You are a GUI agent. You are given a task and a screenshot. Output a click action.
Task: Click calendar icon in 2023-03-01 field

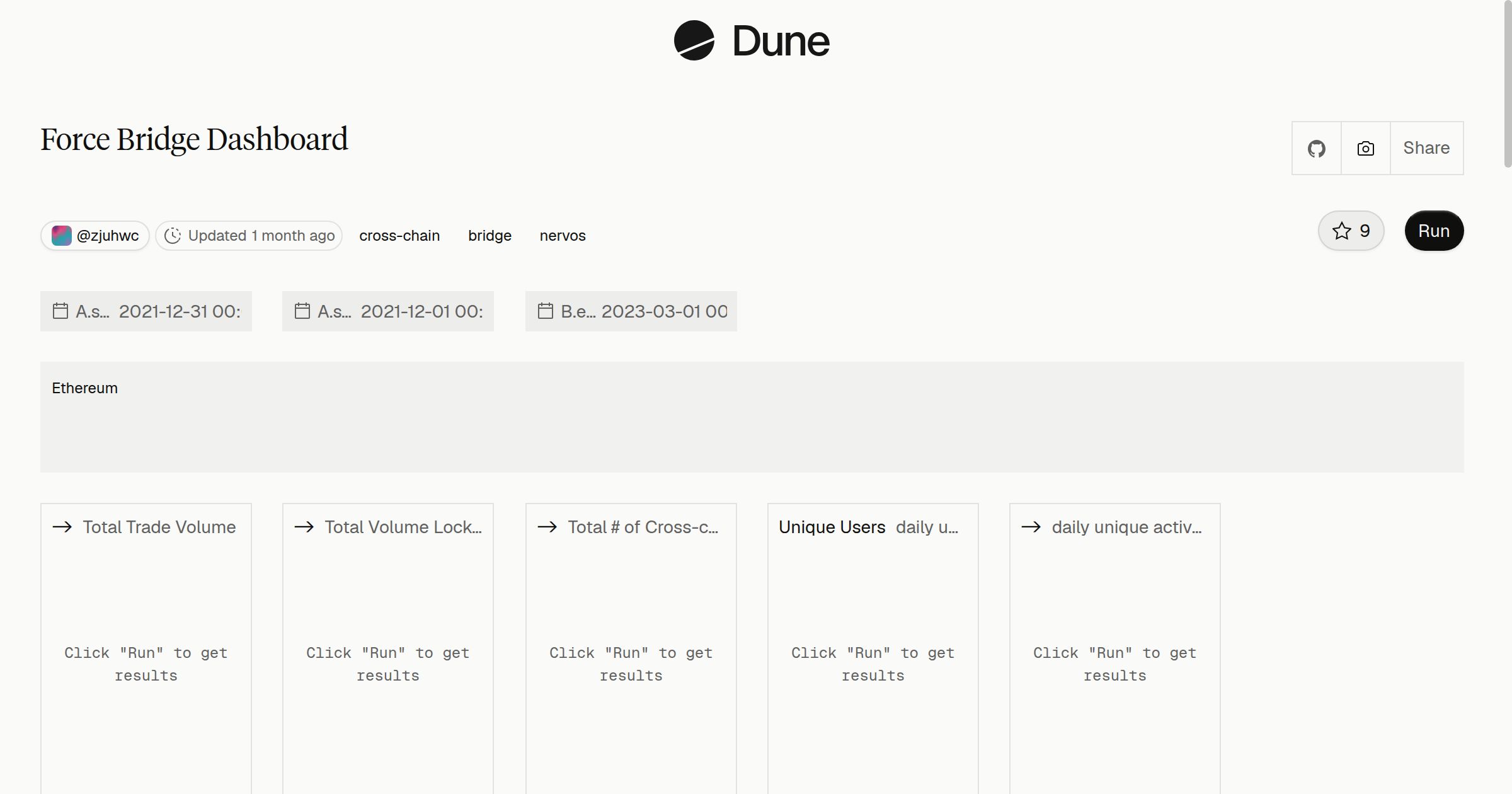click(546, 311)
